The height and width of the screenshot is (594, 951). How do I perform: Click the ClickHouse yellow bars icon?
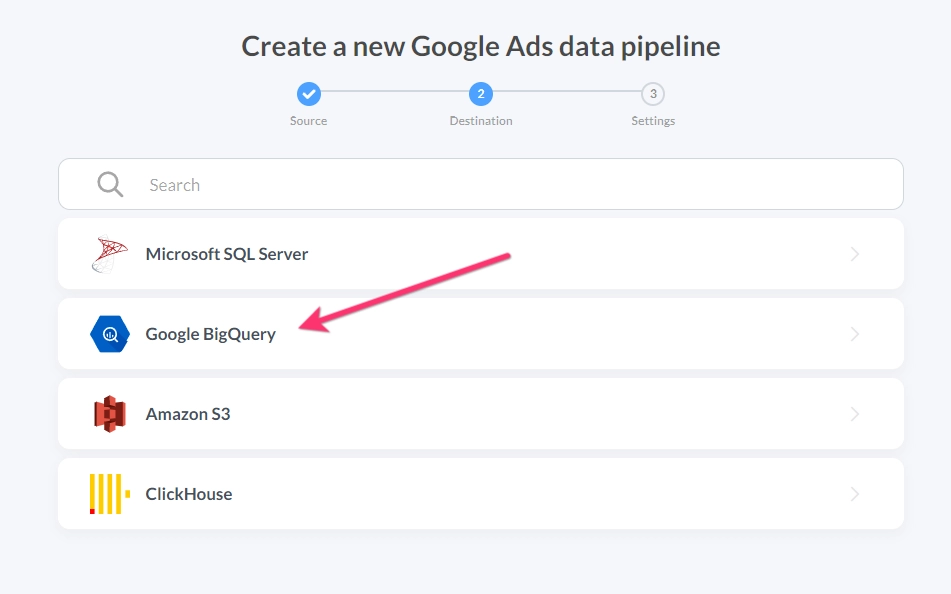(110, 494)
